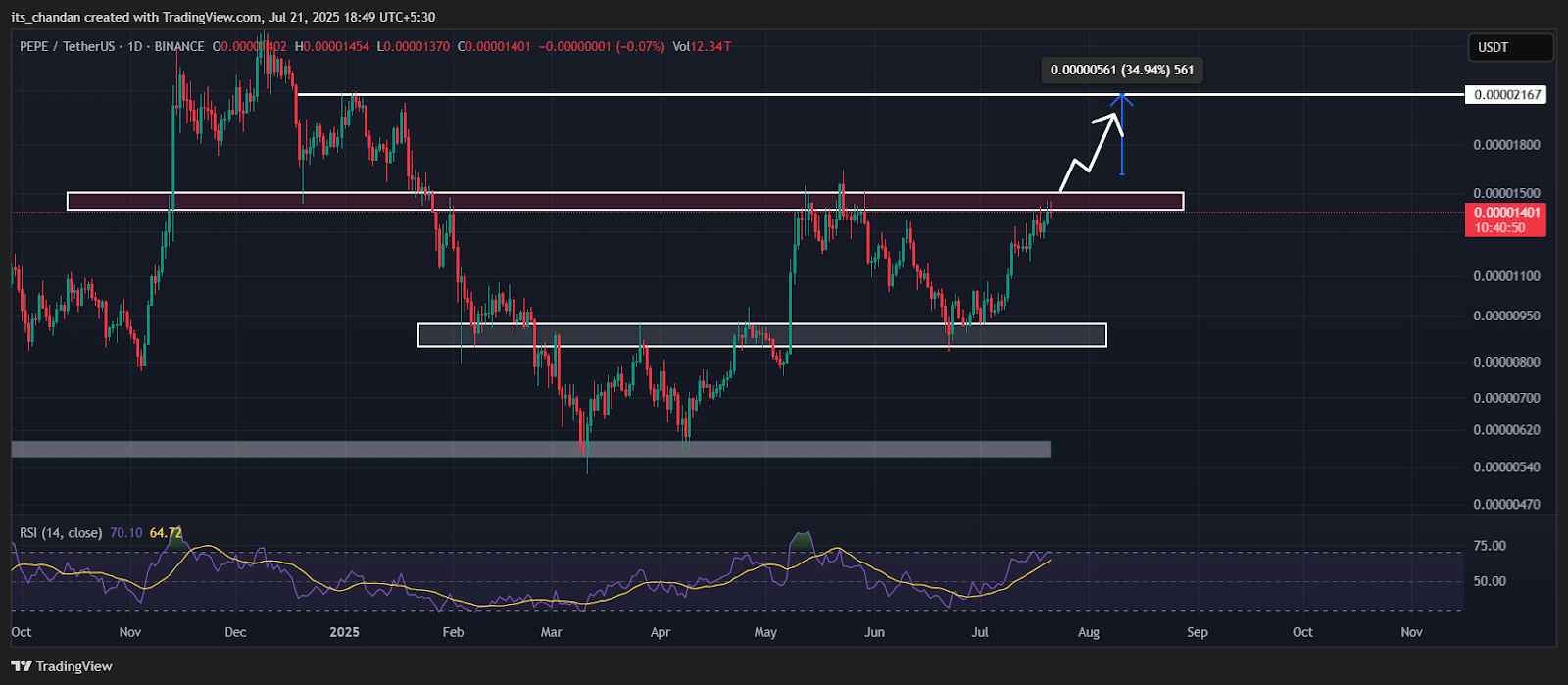This screenshot has height=685, width=1568.
Task: Click 0.00001500 on the price axis
Action: coord(1506,193)
